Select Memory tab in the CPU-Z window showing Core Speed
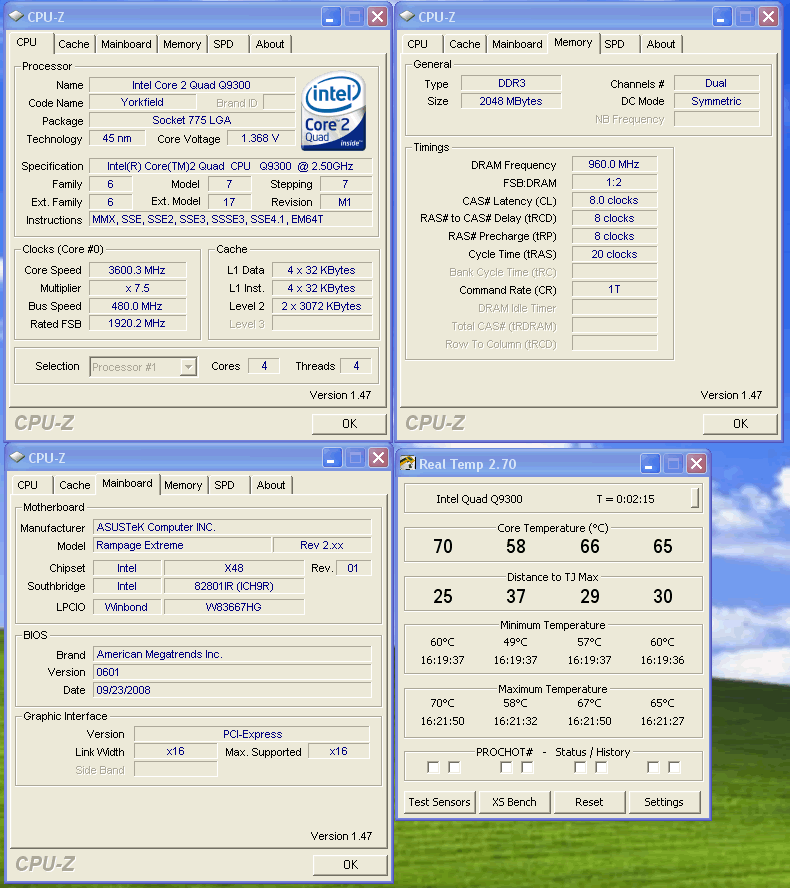Screen dimensions: 790x888 point(182,44)
